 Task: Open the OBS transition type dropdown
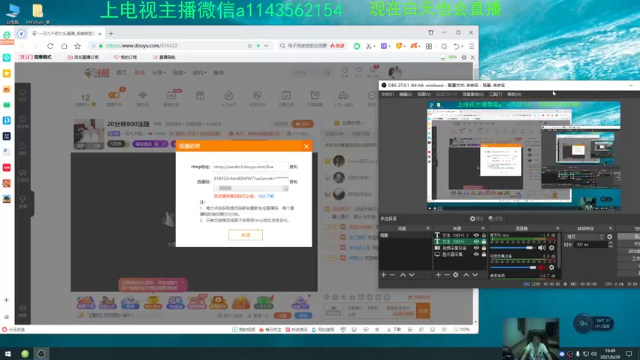(584, 237)
